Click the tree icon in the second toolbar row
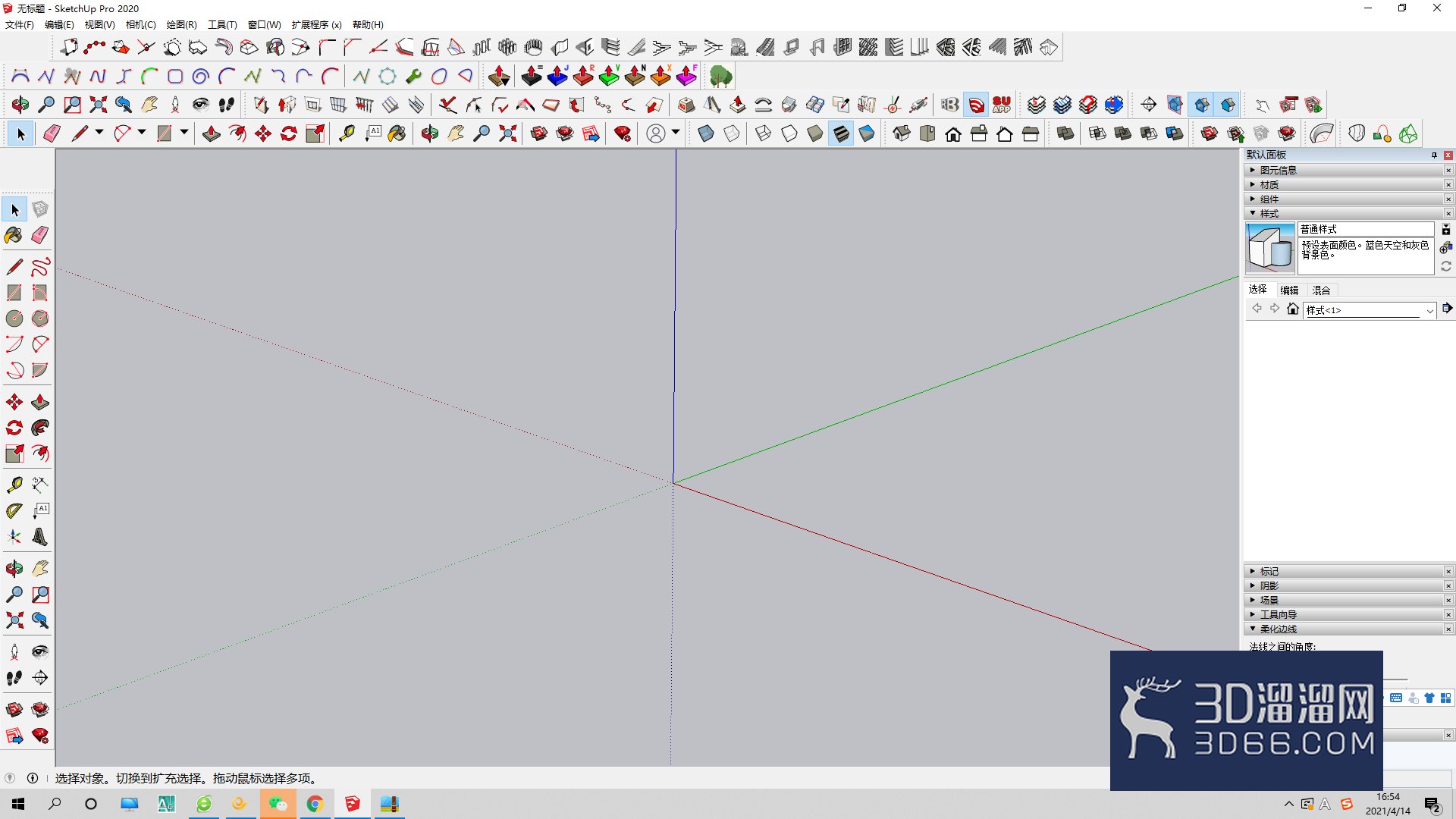The image size is (1456, 819). click(x=721, y=76)
